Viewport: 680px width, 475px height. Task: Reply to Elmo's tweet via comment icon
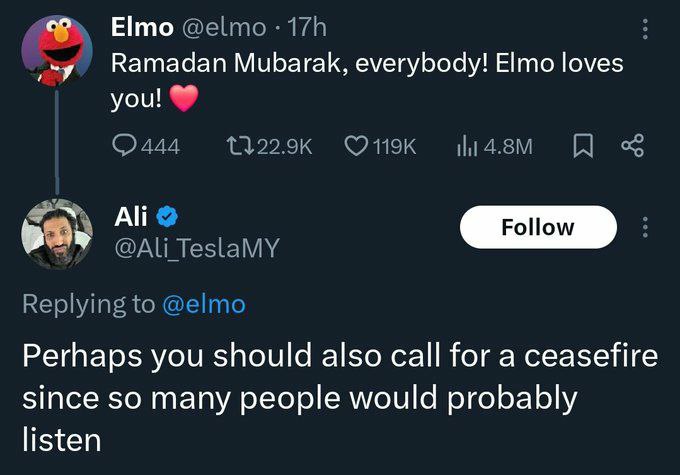(x=125, y=146)
